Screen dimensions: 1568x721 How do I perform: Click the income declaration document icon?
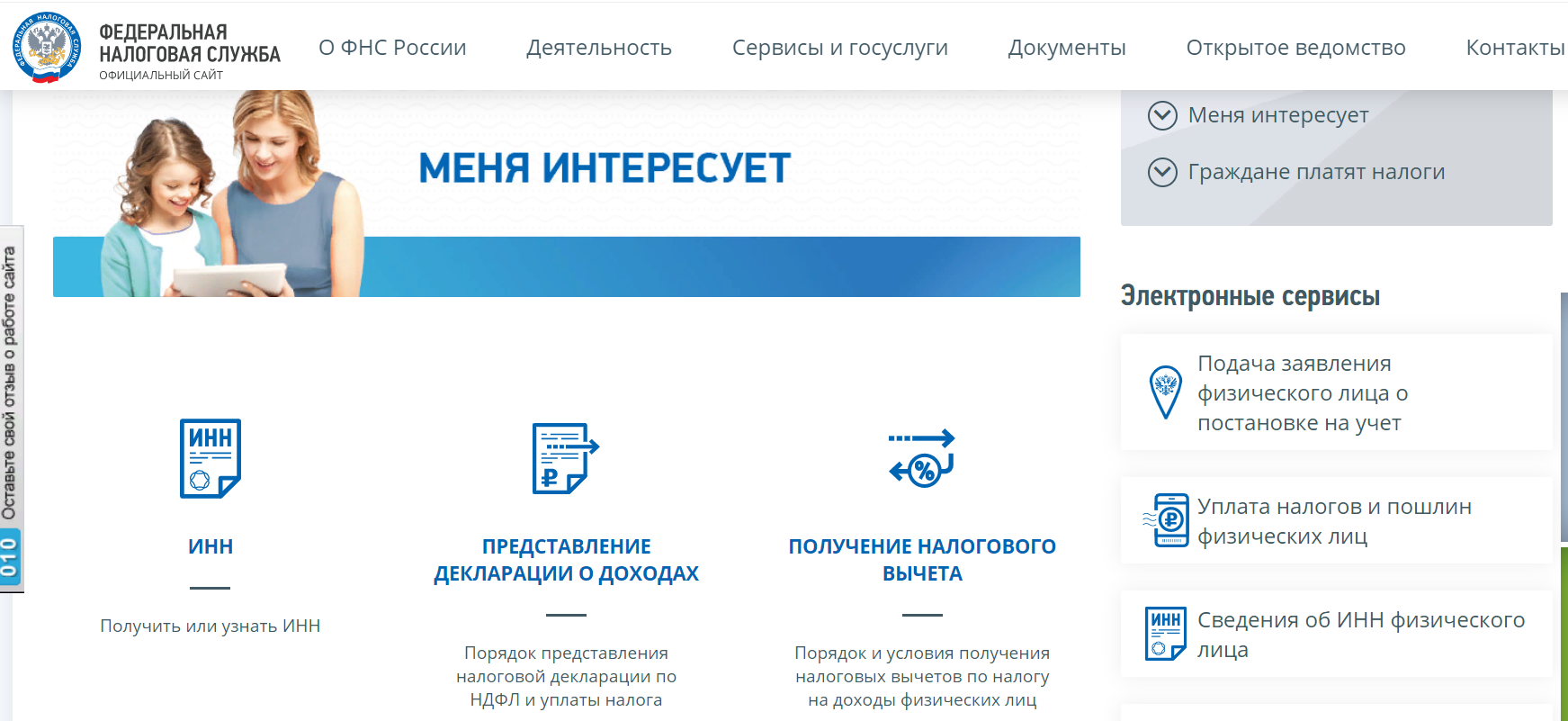pos(566,458)
